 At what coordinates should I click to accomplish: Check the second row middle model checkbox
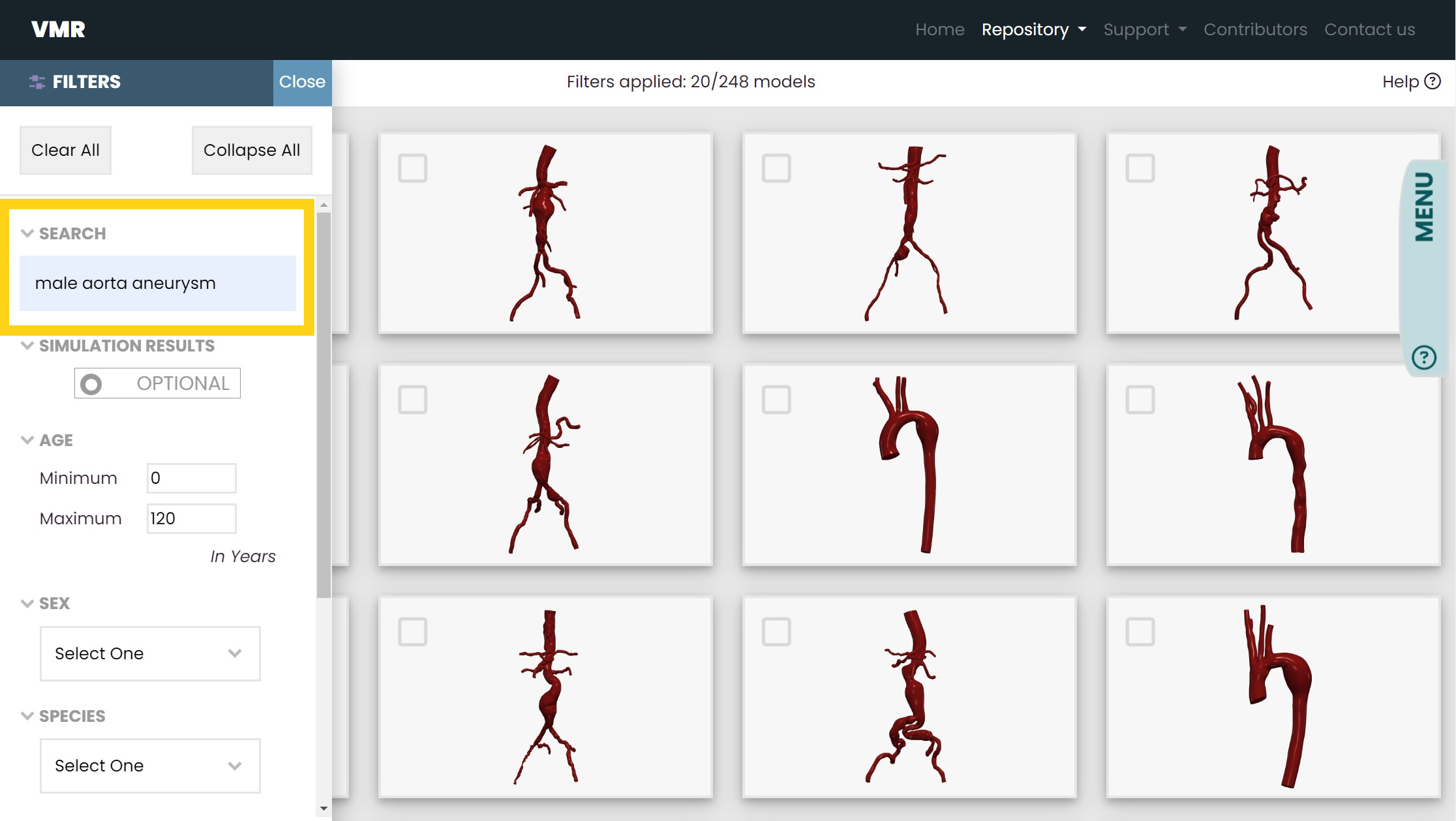[x=776, y=398]
